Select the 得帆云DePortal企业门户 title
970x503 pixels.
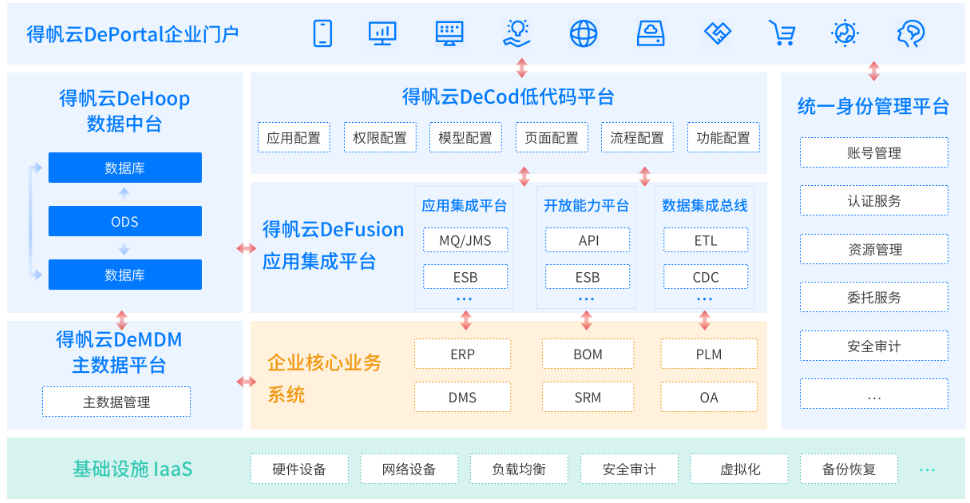click(132, 34)
